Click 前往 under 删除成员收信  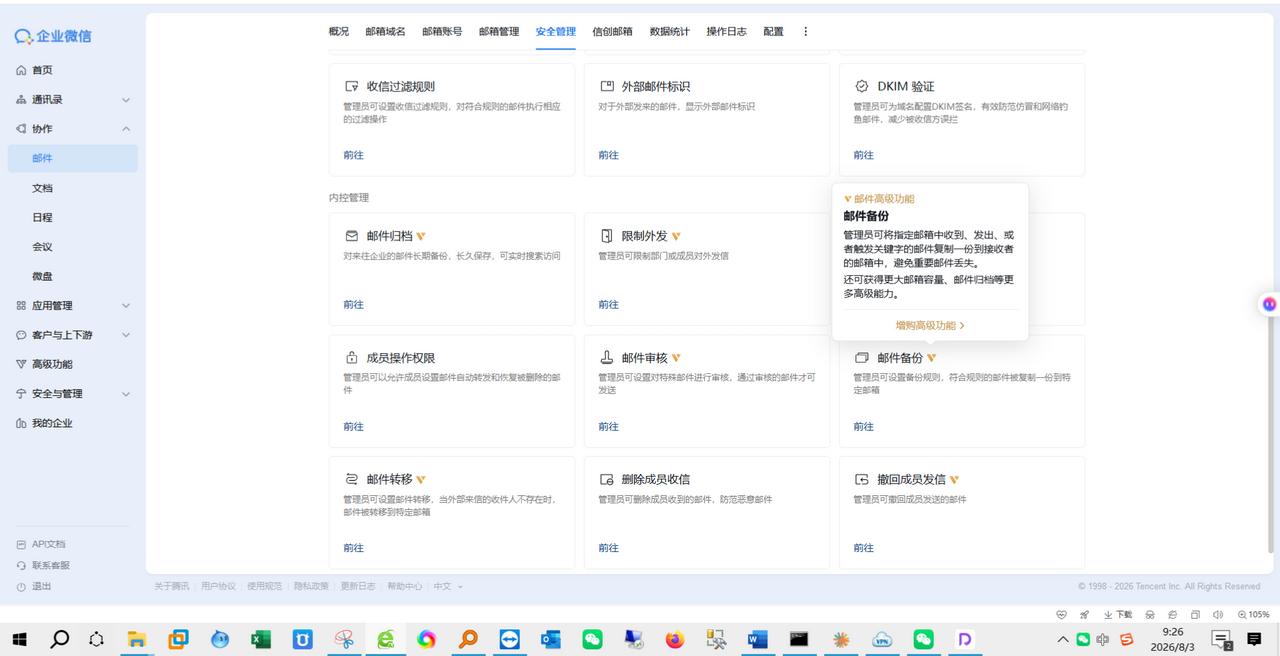(x=608, y=548)
